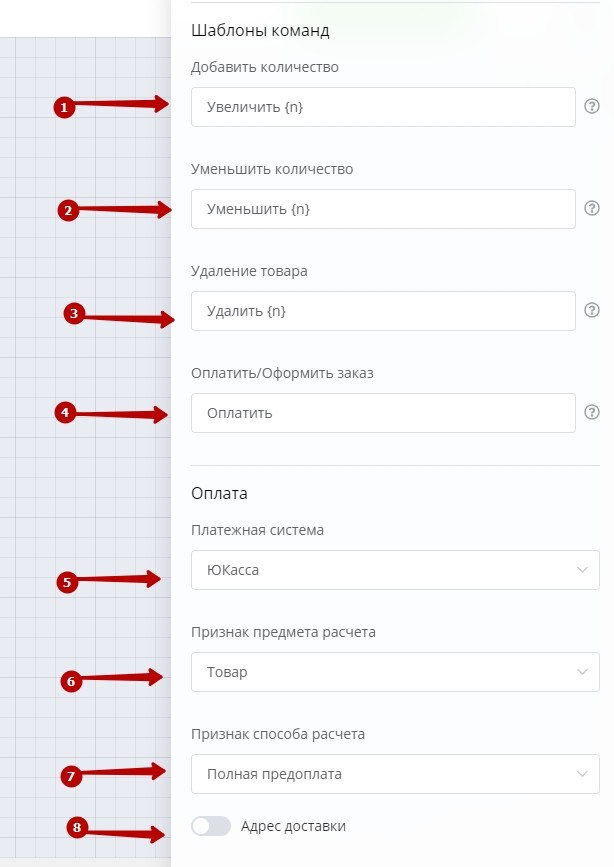Click the chevron arrow in ЮКасса selector
Viewport: 614px width, 867px height.
coord(582,570)
